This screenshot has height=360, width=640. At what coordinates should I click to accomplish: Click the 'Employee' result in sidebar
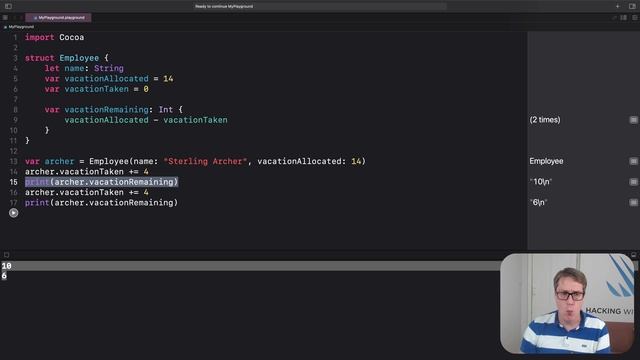[x=546, y=161]
